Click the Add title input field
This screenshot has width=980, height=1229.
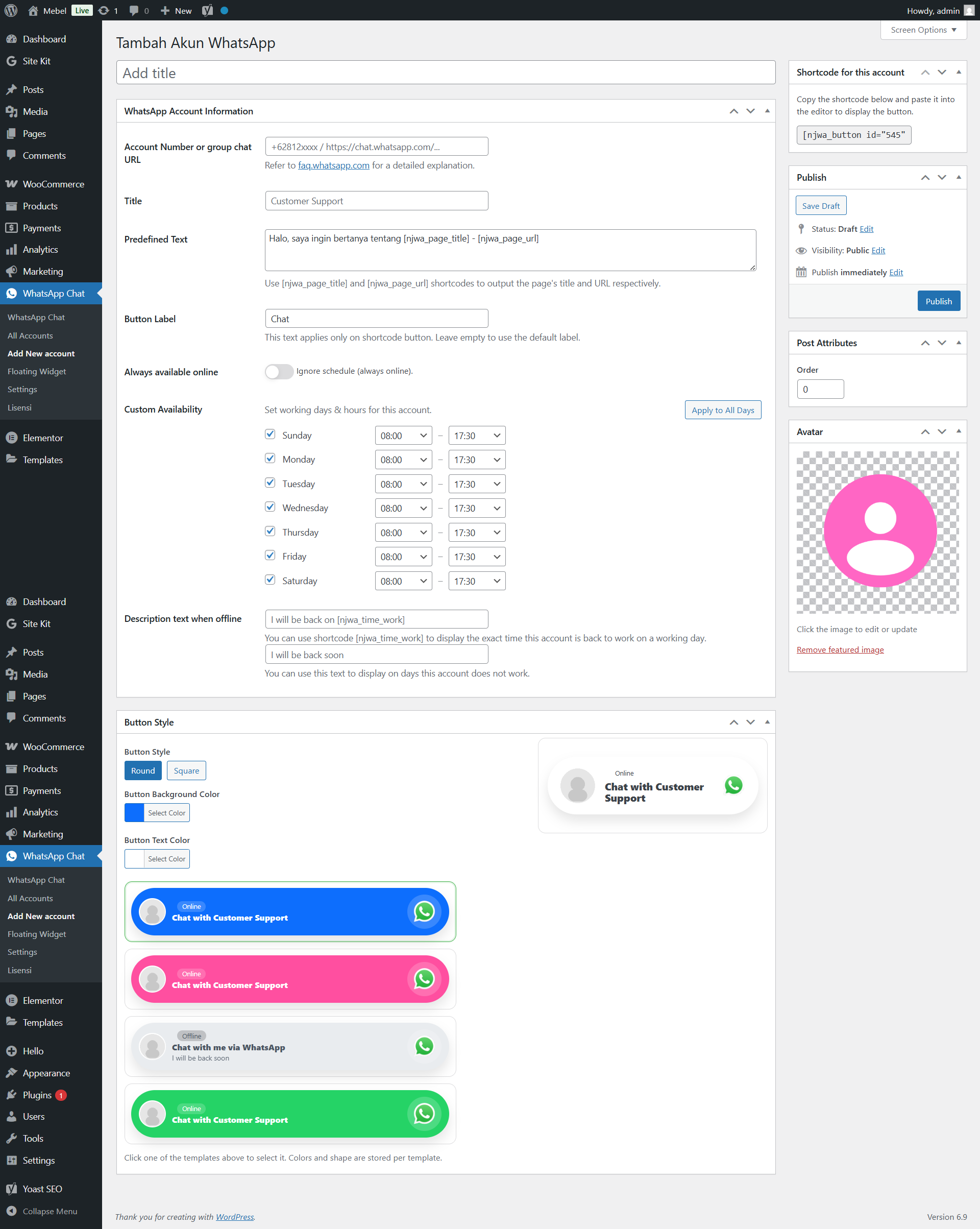tap(445, 73)
